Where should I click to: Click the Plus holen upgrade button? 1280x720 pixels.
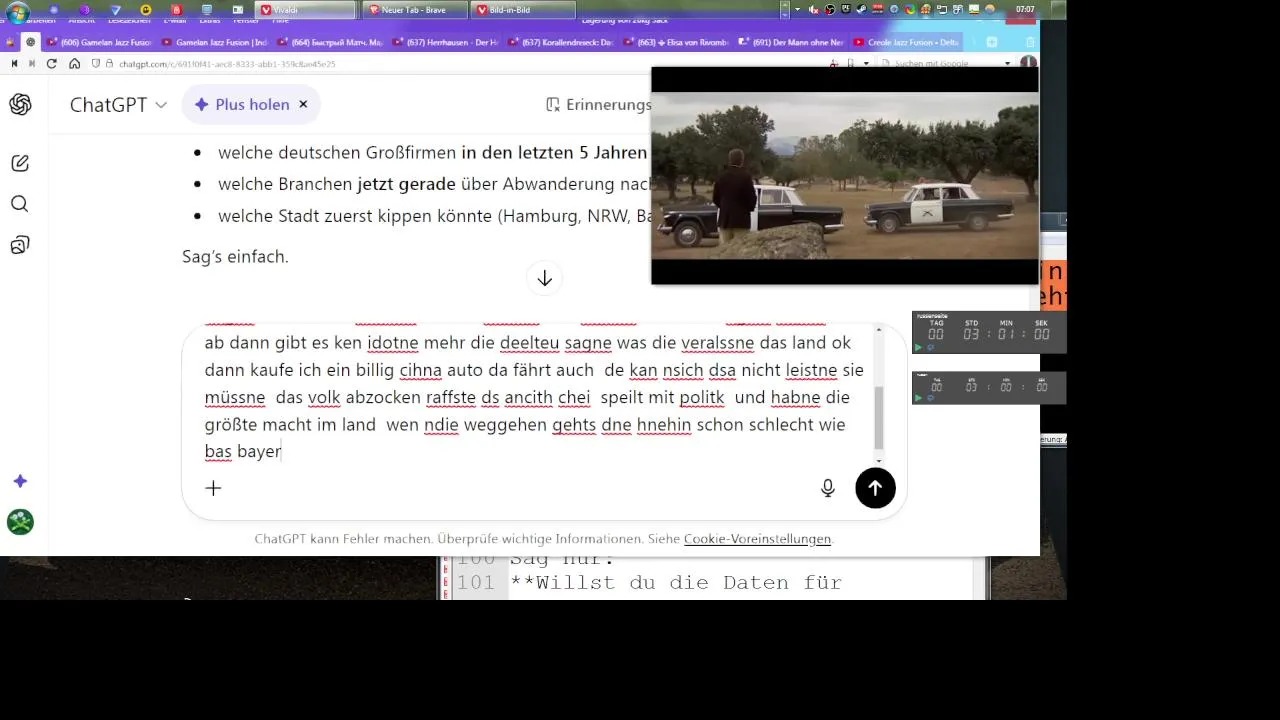(x=241, y=104)
